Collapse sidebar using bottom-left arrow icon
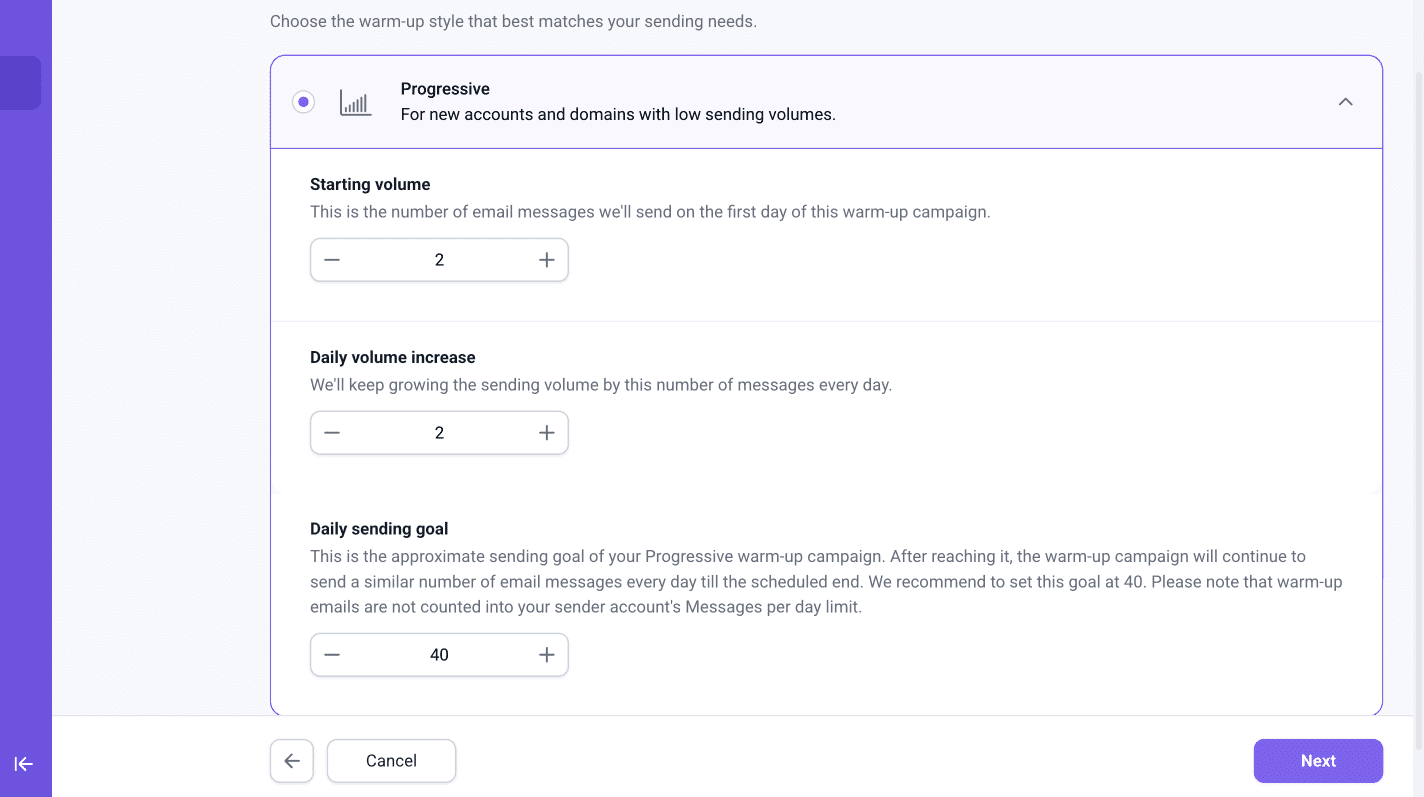This screenshot has width=1424, height=797. (x=24, y=764)
